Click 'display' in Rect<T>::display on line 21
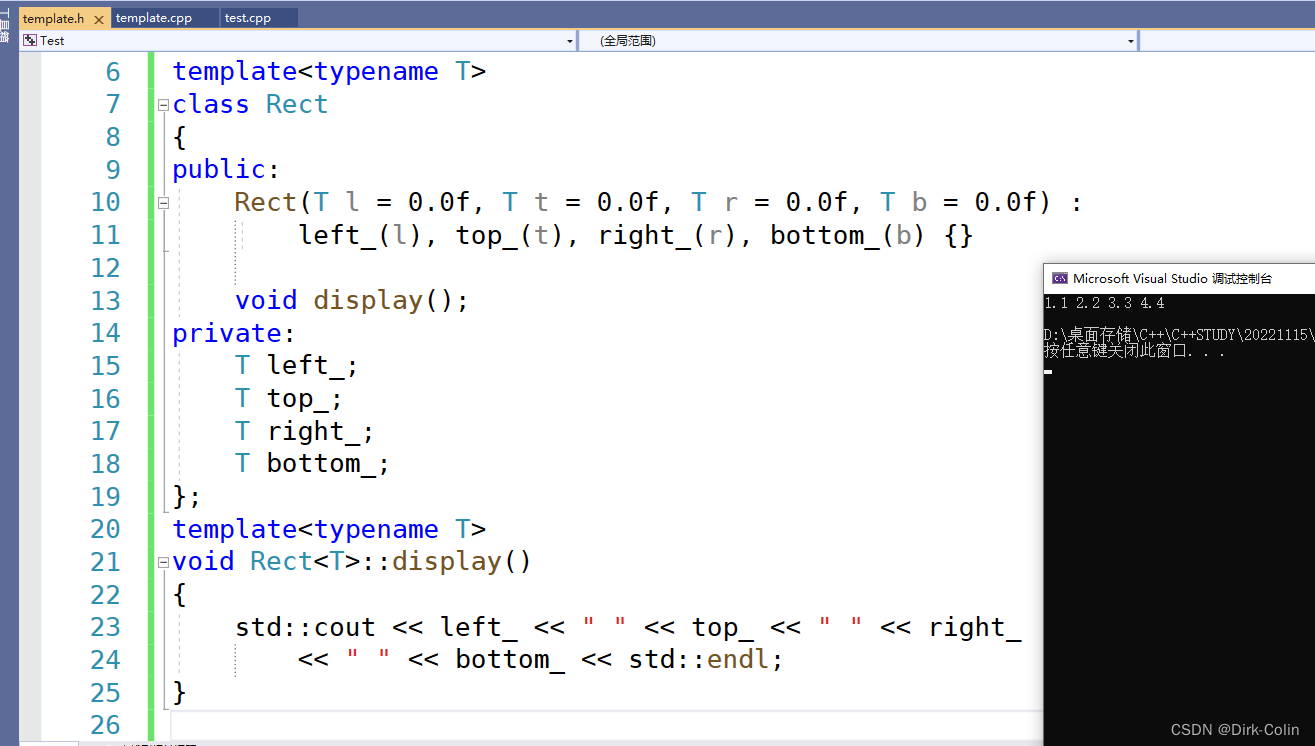Viewport: 1315px width, 746px height. point(446,562)
